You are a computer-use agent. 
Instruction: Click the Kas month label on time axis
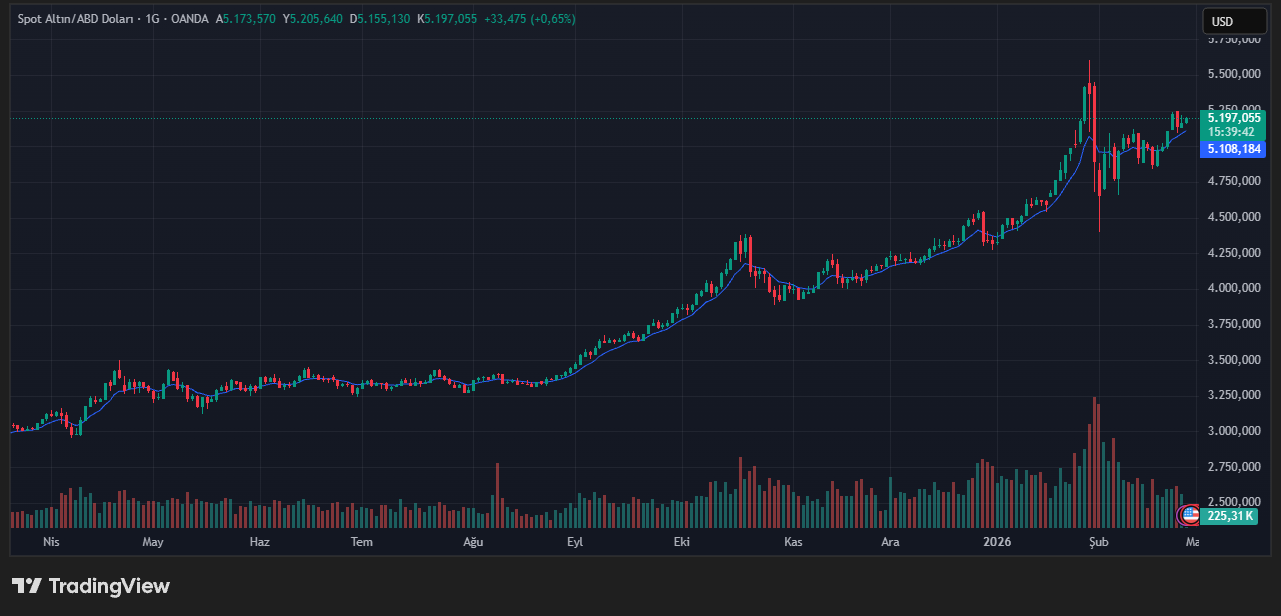click(793, 542)
